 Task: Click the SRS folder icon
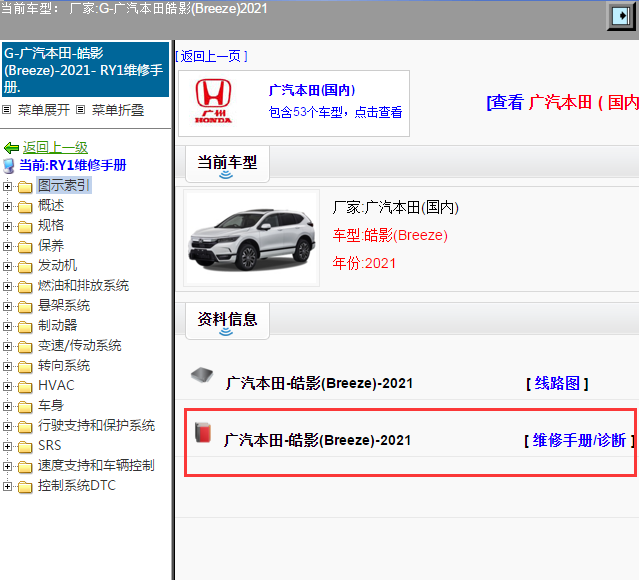tap(25, 446)
